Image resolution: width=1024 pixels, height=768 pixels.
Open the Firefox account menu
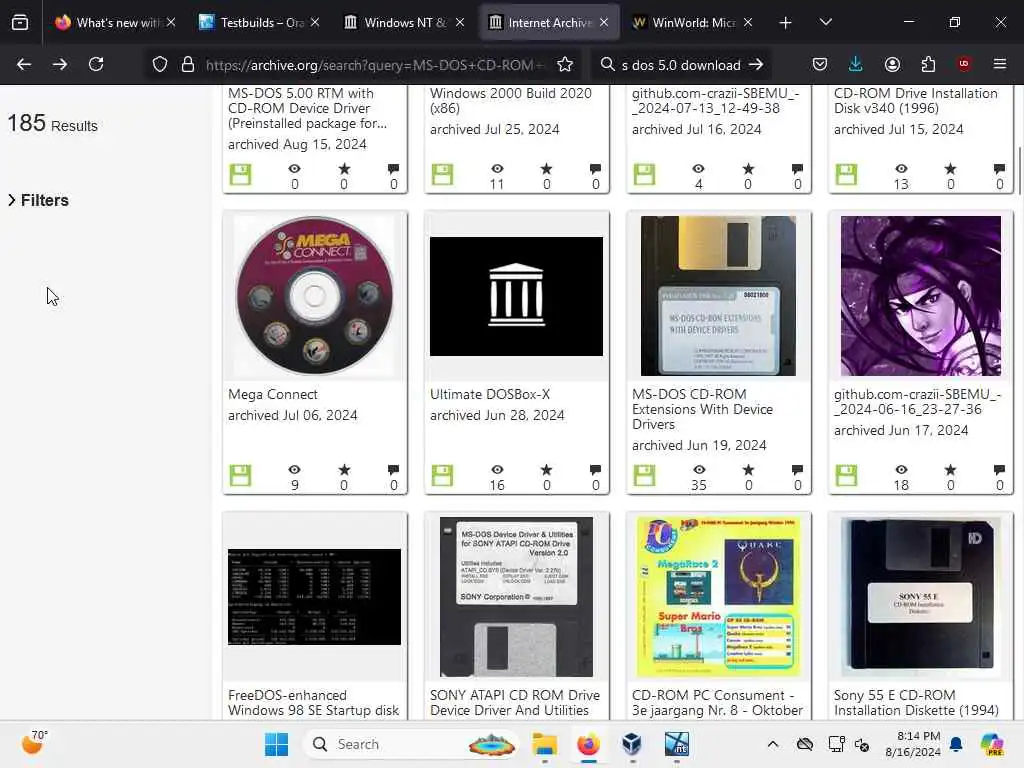[x=892, y=64]
